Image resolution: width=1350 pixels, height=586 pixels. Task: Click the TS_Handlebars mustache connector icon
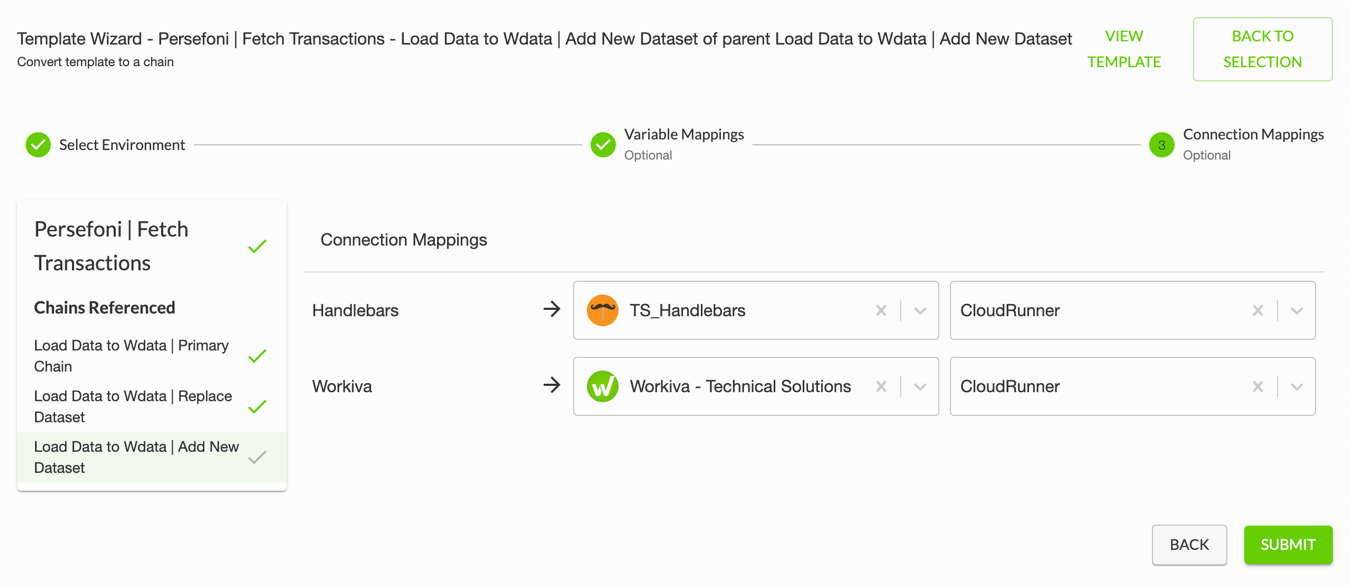pos(603,310)
